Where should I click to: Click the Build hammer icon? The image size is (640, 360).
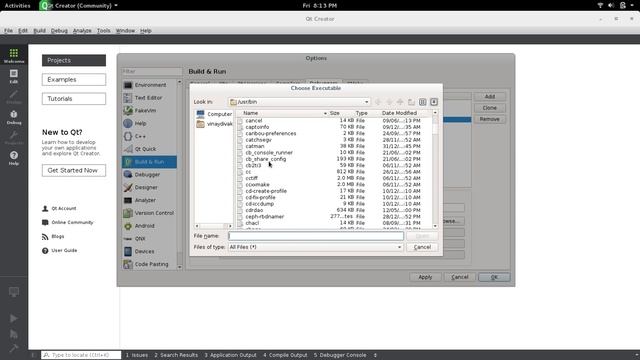(x=13, y=348)
